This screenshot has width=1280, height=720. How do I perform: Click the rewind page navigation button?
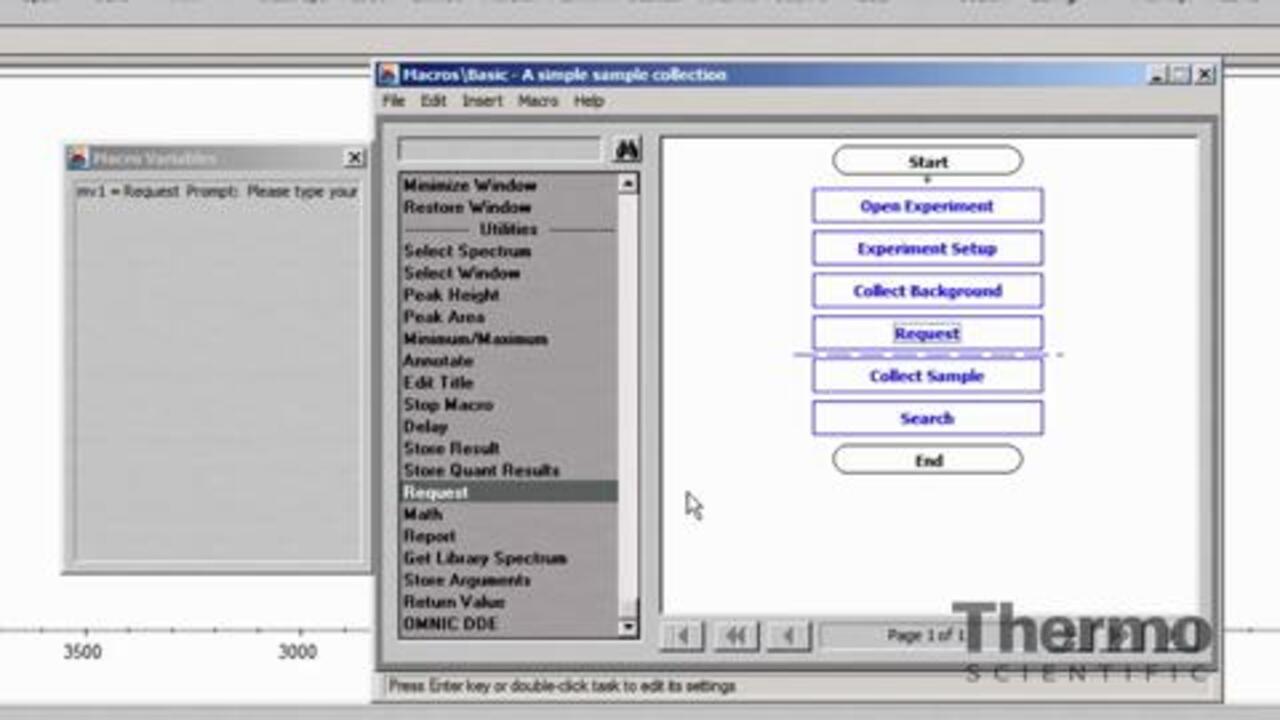tap(736, 636)
